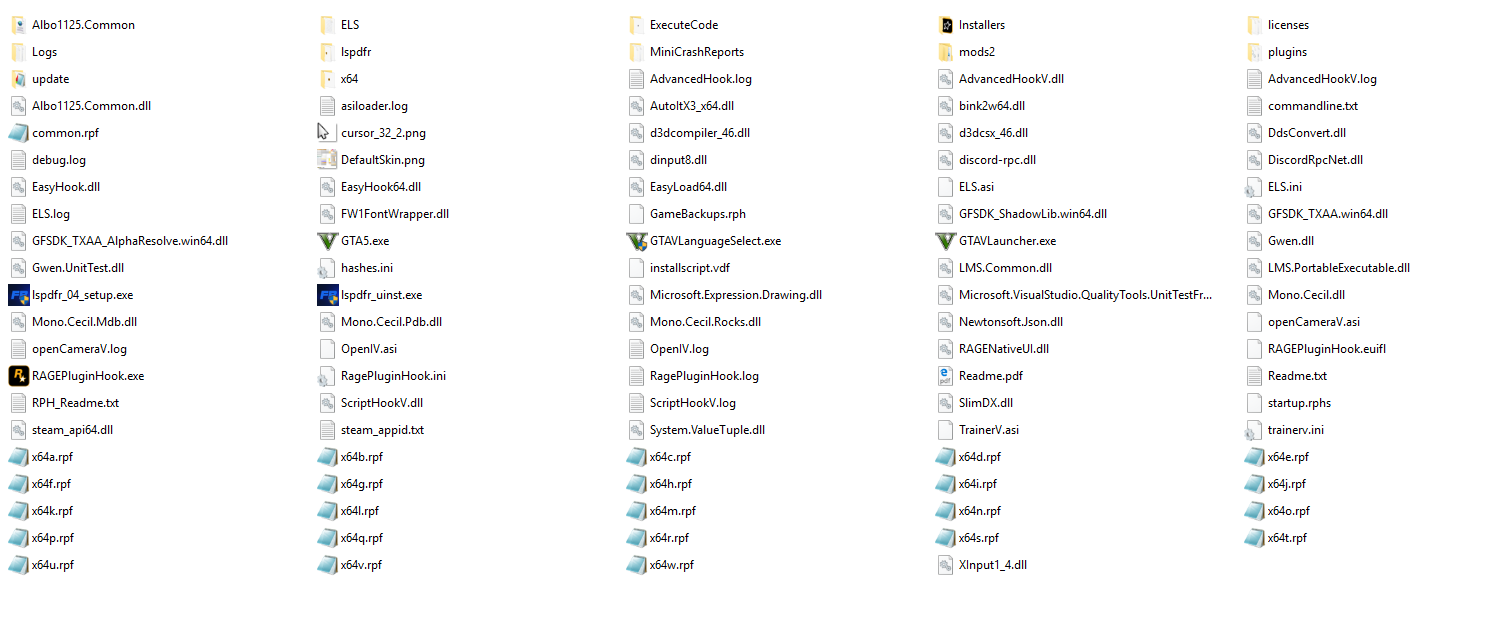Select the Readme.pdf file icon
Viewport: 1505px width, 635px height.
coord(946,376)
